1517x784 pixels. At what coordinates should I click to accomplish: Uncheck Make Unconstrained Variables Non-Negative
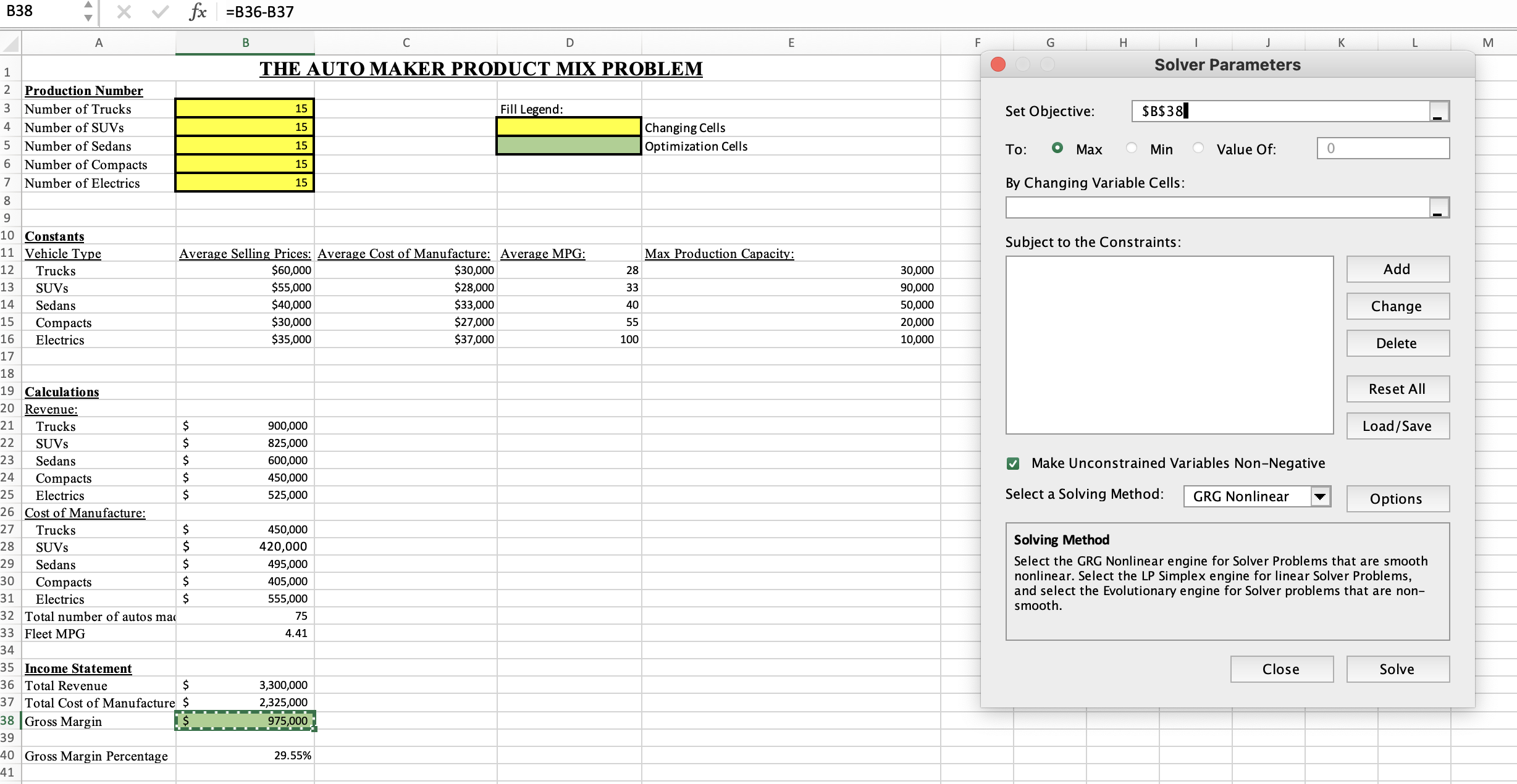tap(1013, 464)
